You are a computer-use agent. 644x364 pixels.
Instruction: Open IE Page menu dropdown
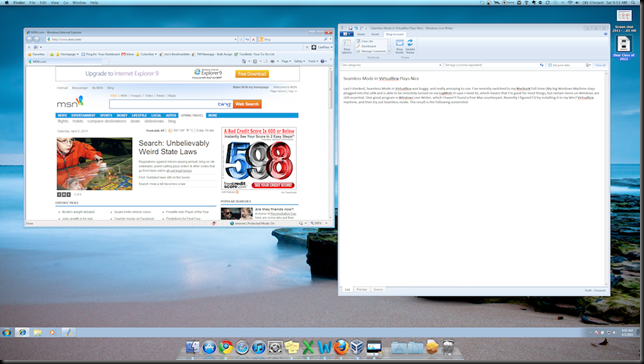click(285, 61)
